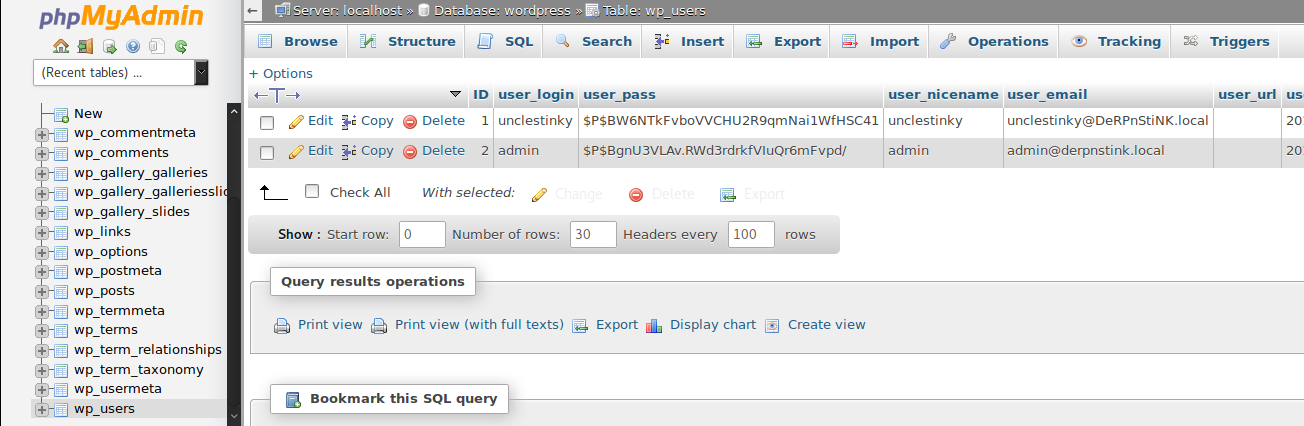Viewport: 1304px width, 426px height.
Task: Go to phpMyAdmin Home icon
Action: click(61, 46)
